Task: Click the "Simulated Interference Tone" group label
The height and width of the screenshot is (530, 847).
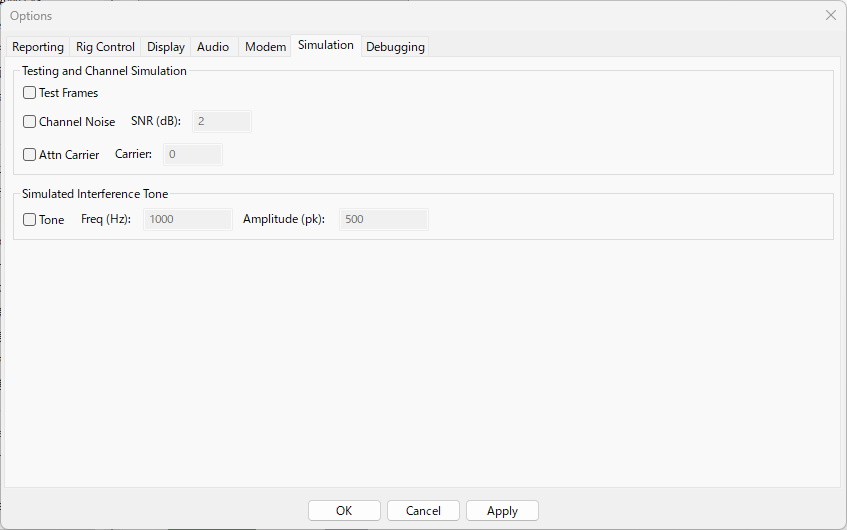Action: 95,193
